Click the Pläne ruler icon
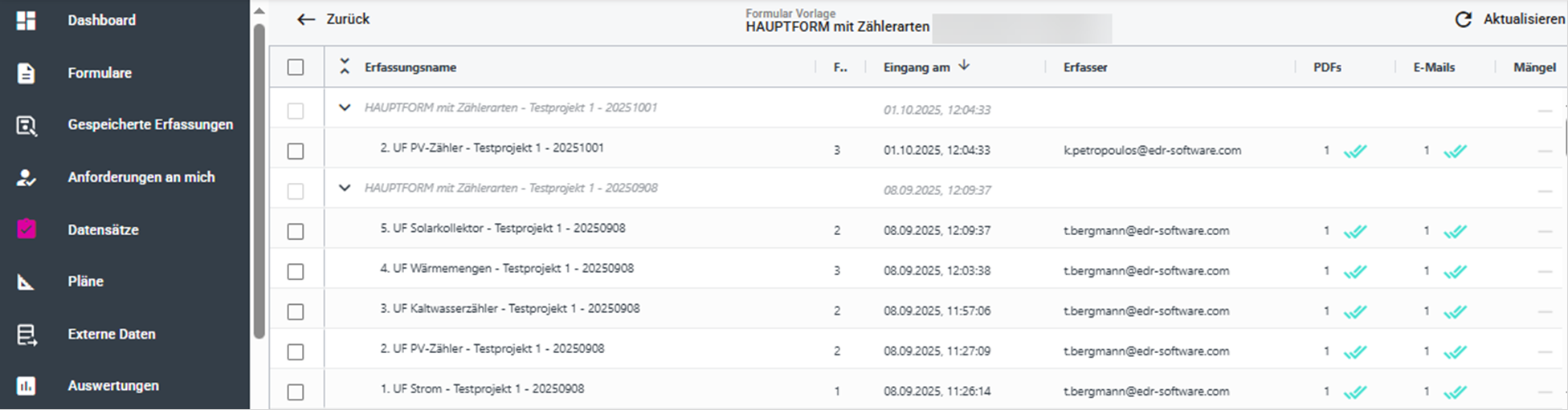This screenshot has height=410, width=1568. tap(27, 282)
